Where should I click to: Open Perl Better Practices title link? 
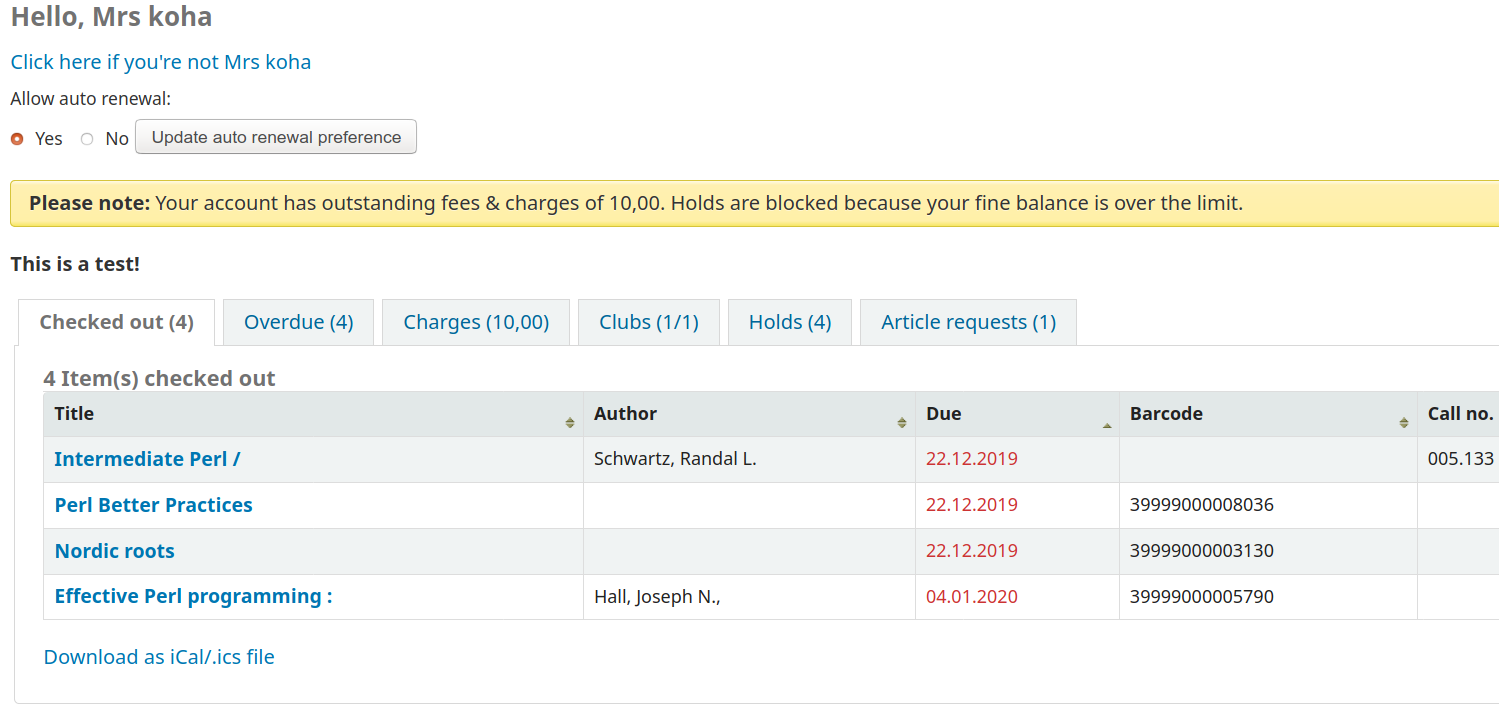(153, 505)
